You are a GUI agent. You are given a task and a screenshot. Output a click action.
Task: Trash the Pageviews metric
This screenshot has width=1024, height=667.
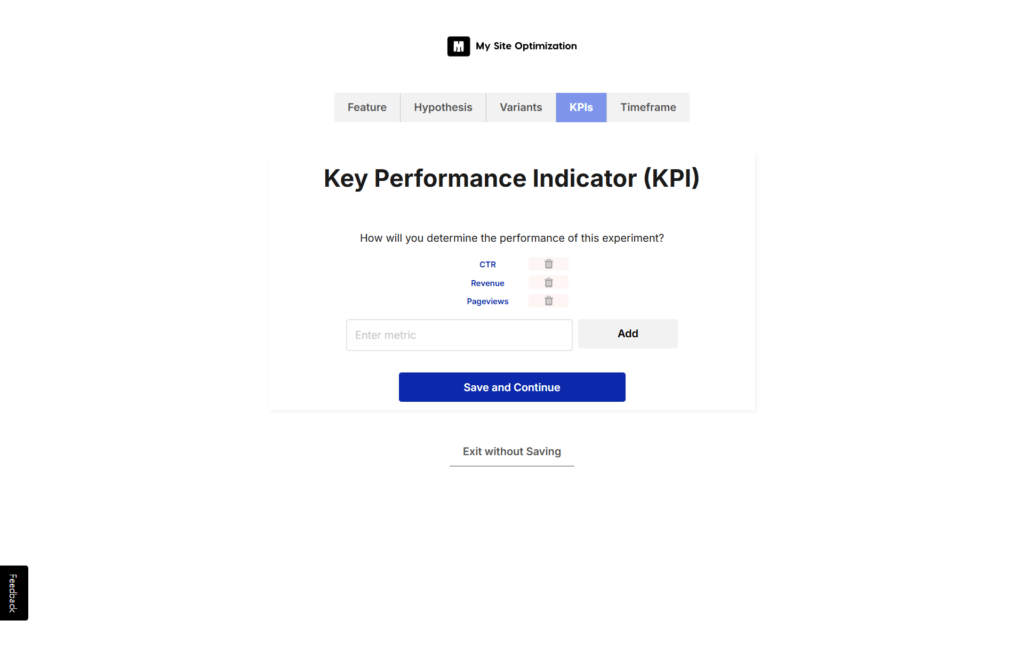(548, 301)
